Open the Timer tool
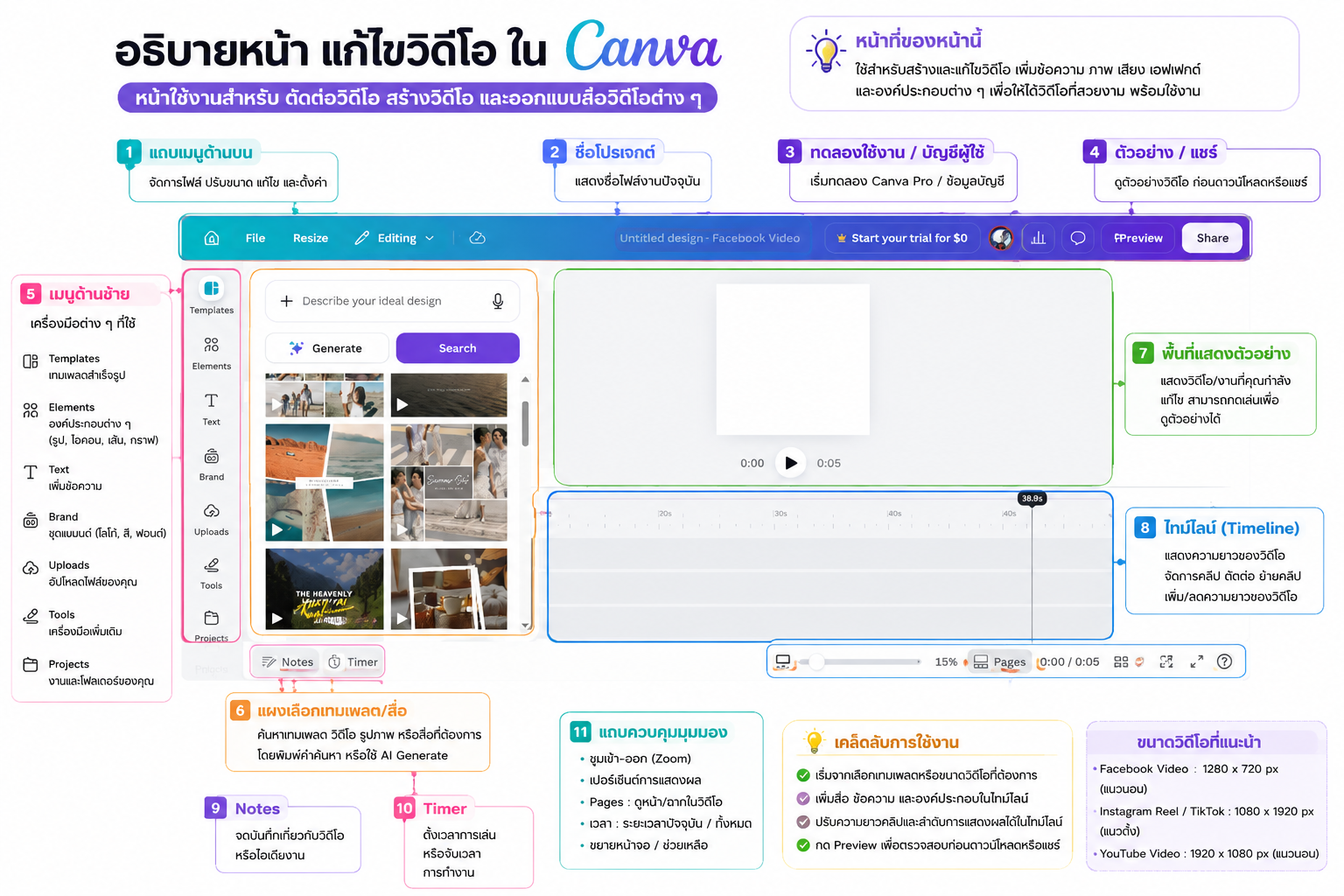 pos(353,662)
